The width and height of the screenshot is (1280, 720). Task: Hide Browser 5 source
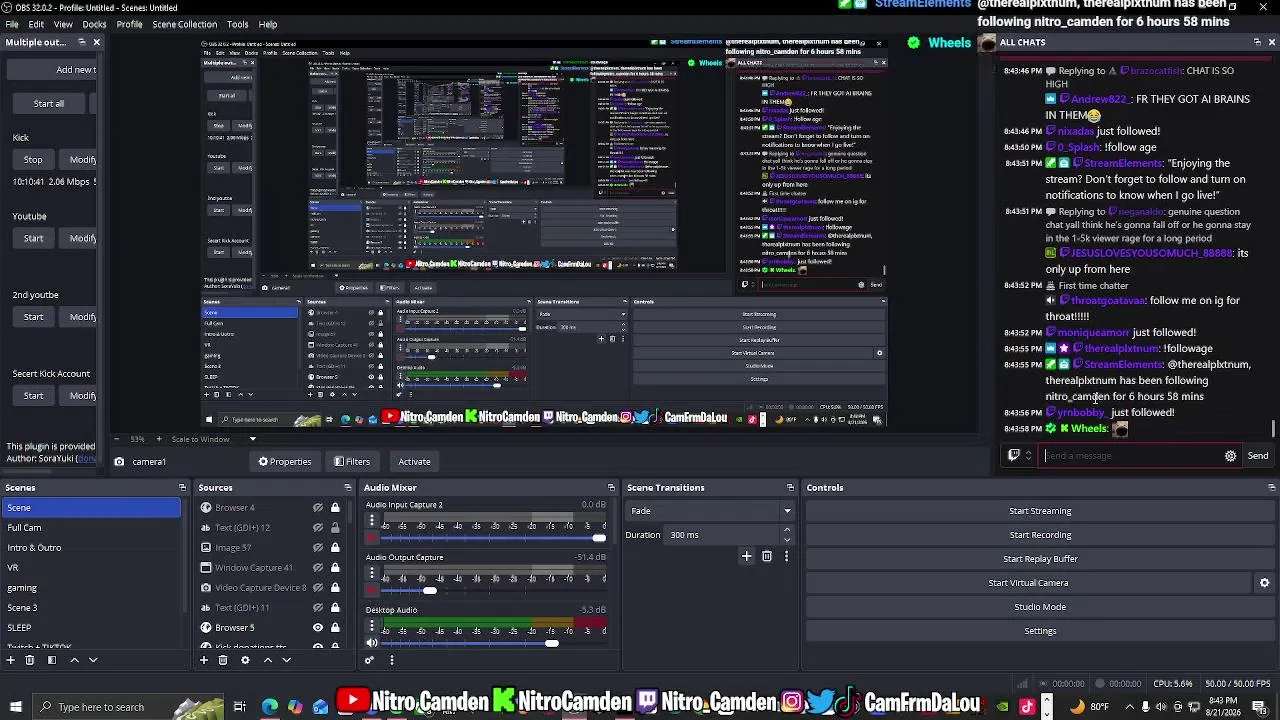[x=318, y=628]
